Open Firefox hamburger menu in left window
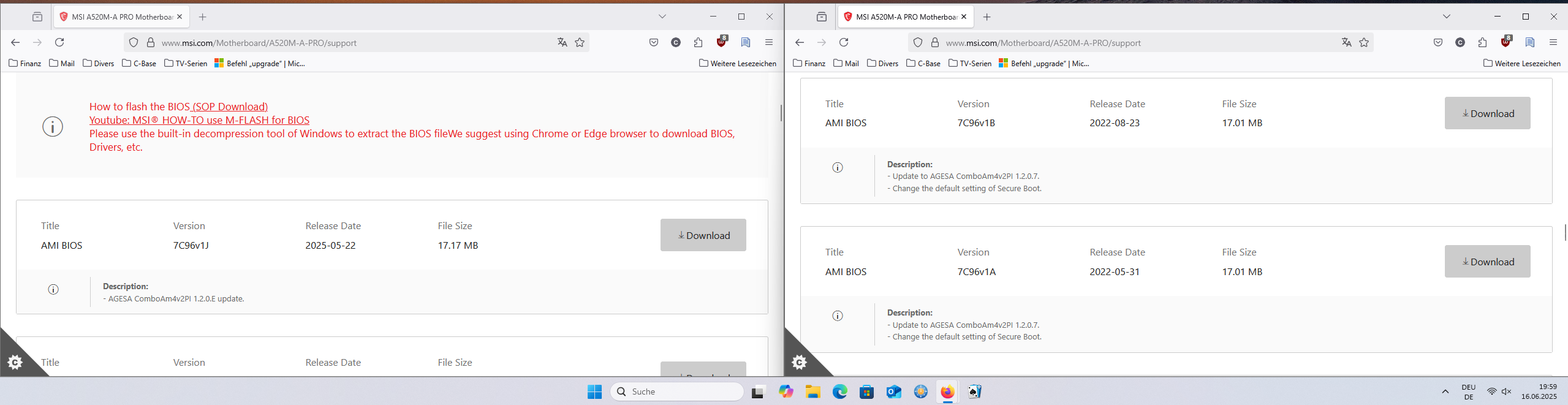 [x=768, y=42]
